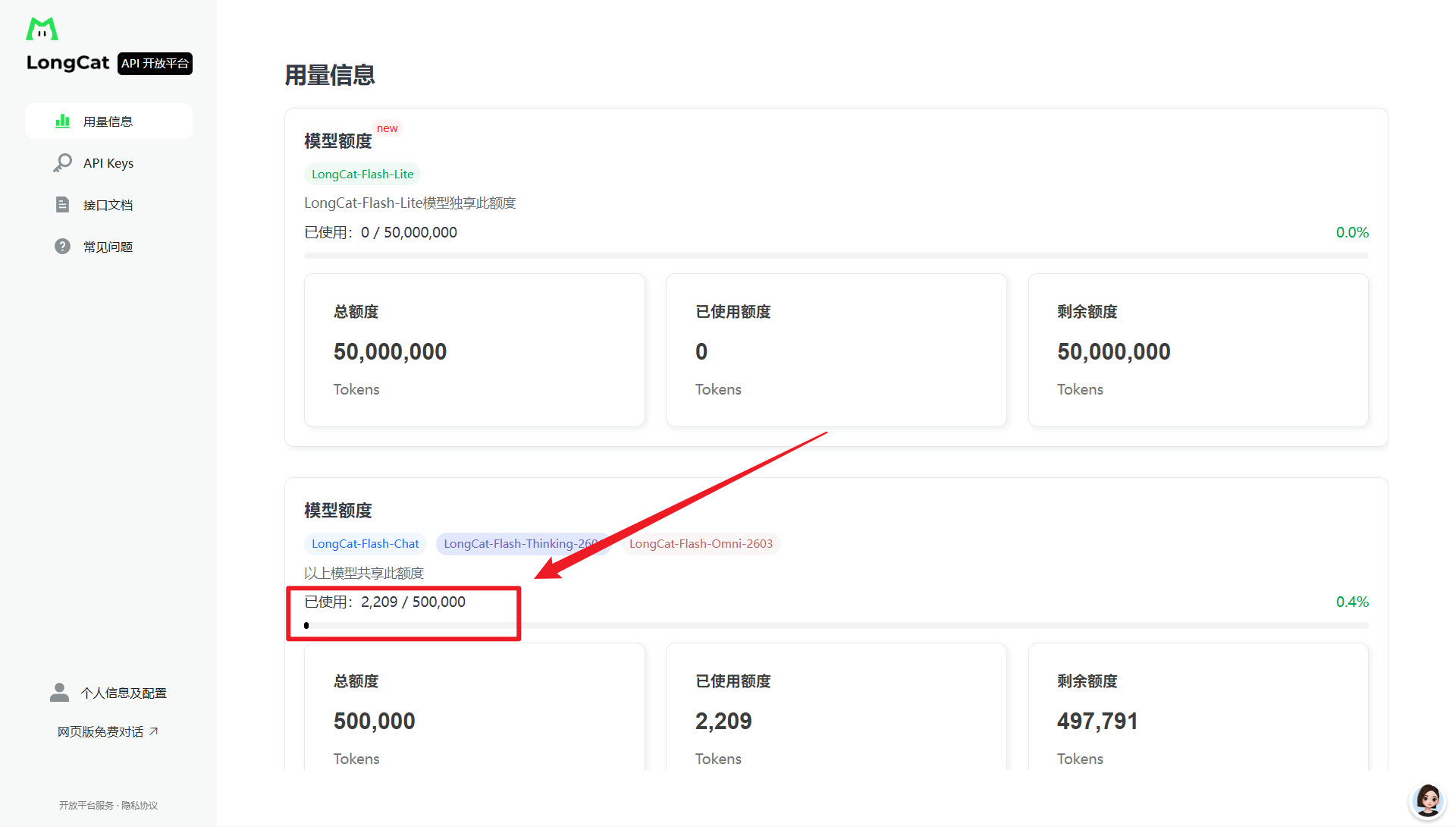Click the LongCat green cat logo
1456x827 pixels.
click(42, 29)
